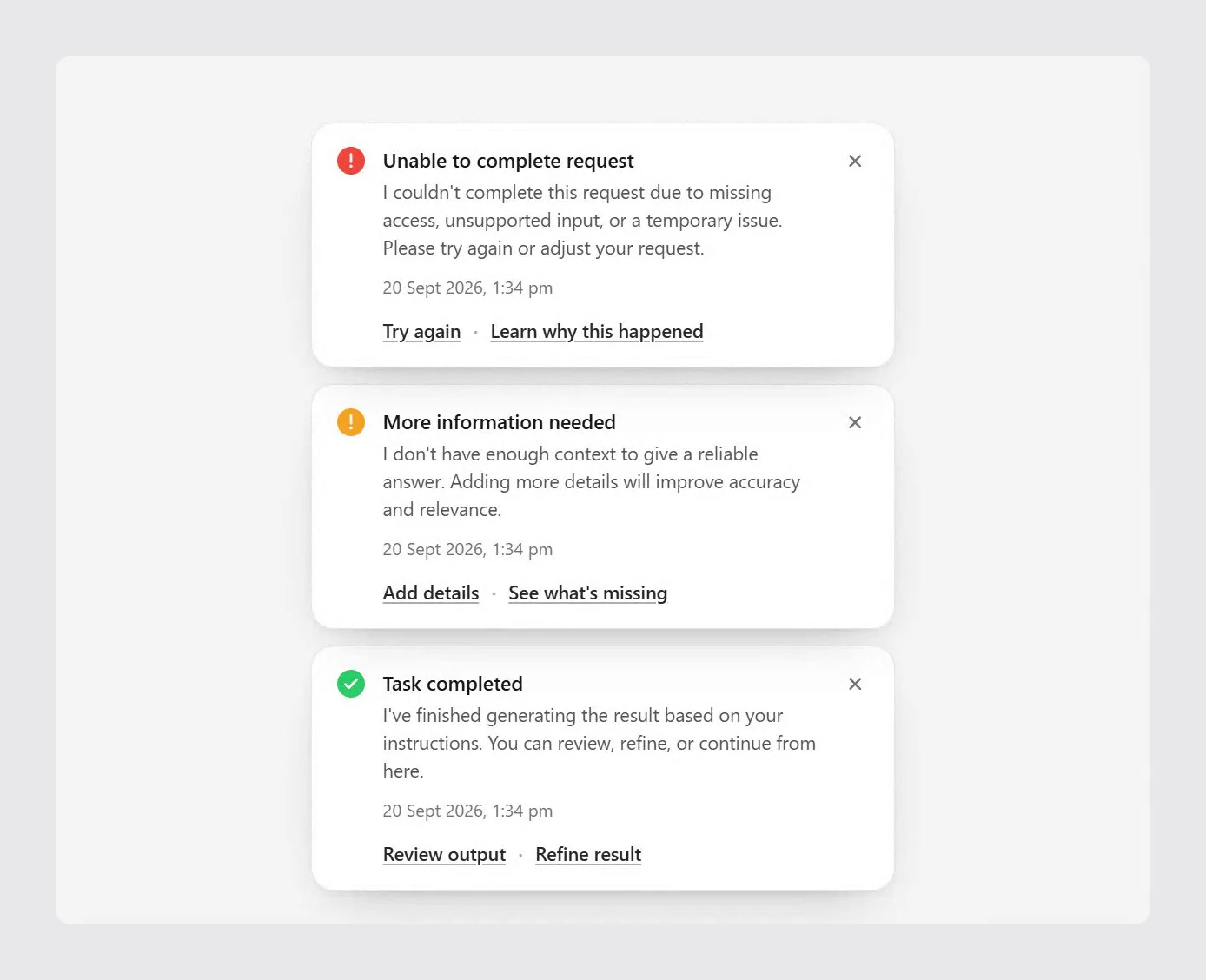Viewport: 1206px width, 980px height.
Task: Dismiss the Unable to complete request notification
Action: pyautogui.click(x=855, y=161)
